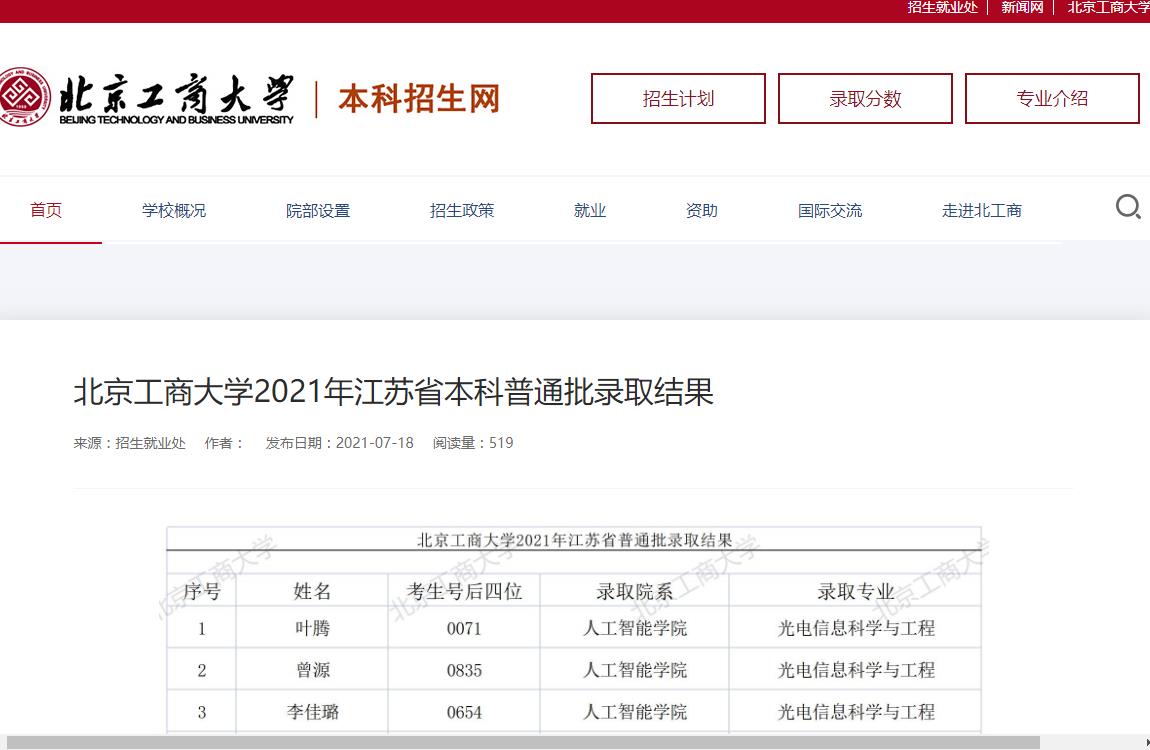Click 光电信息科学与工程 in 曾源's row
The image size is (1150, 750).
point(856,670)
